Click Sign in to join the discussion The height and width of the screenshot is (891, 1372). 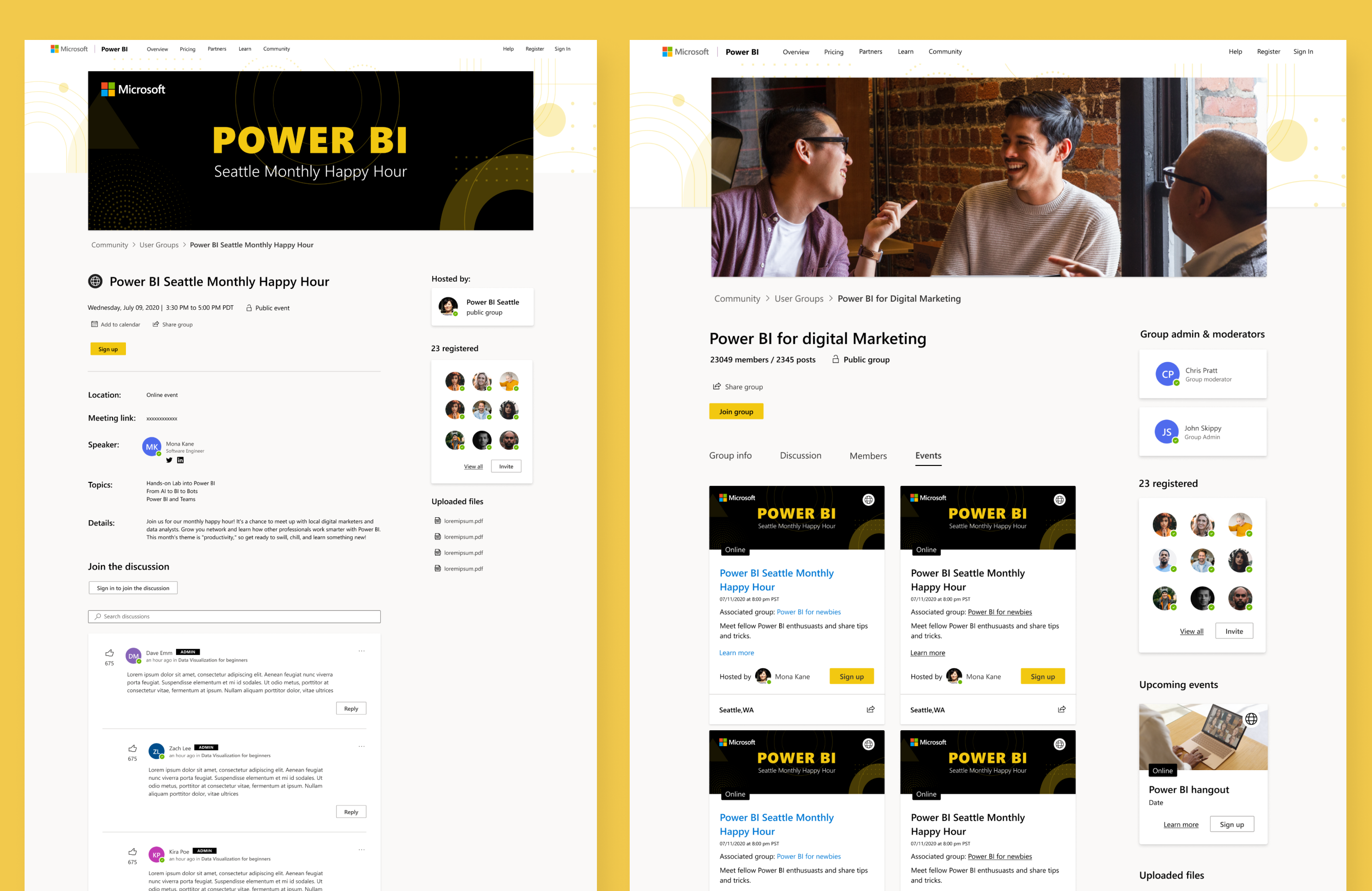[x=133, y=588]
